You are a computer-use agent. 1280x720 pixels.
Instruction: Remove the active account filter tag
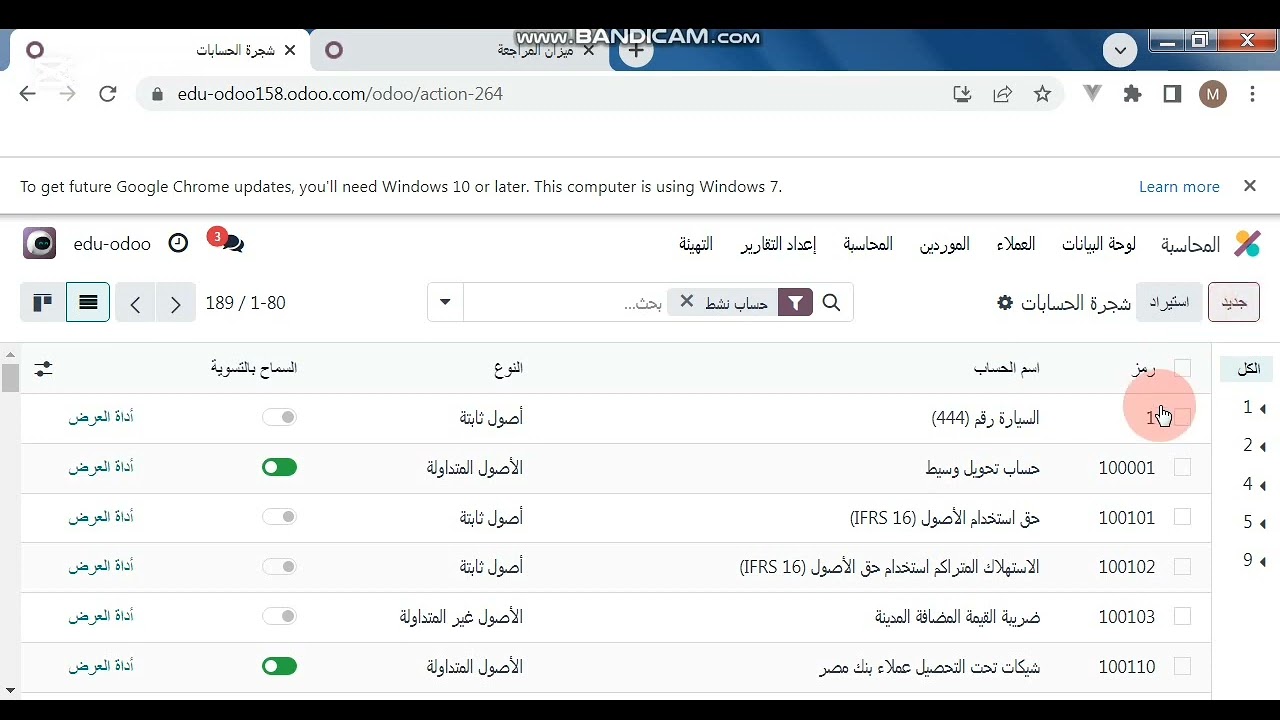coord(686,302)
